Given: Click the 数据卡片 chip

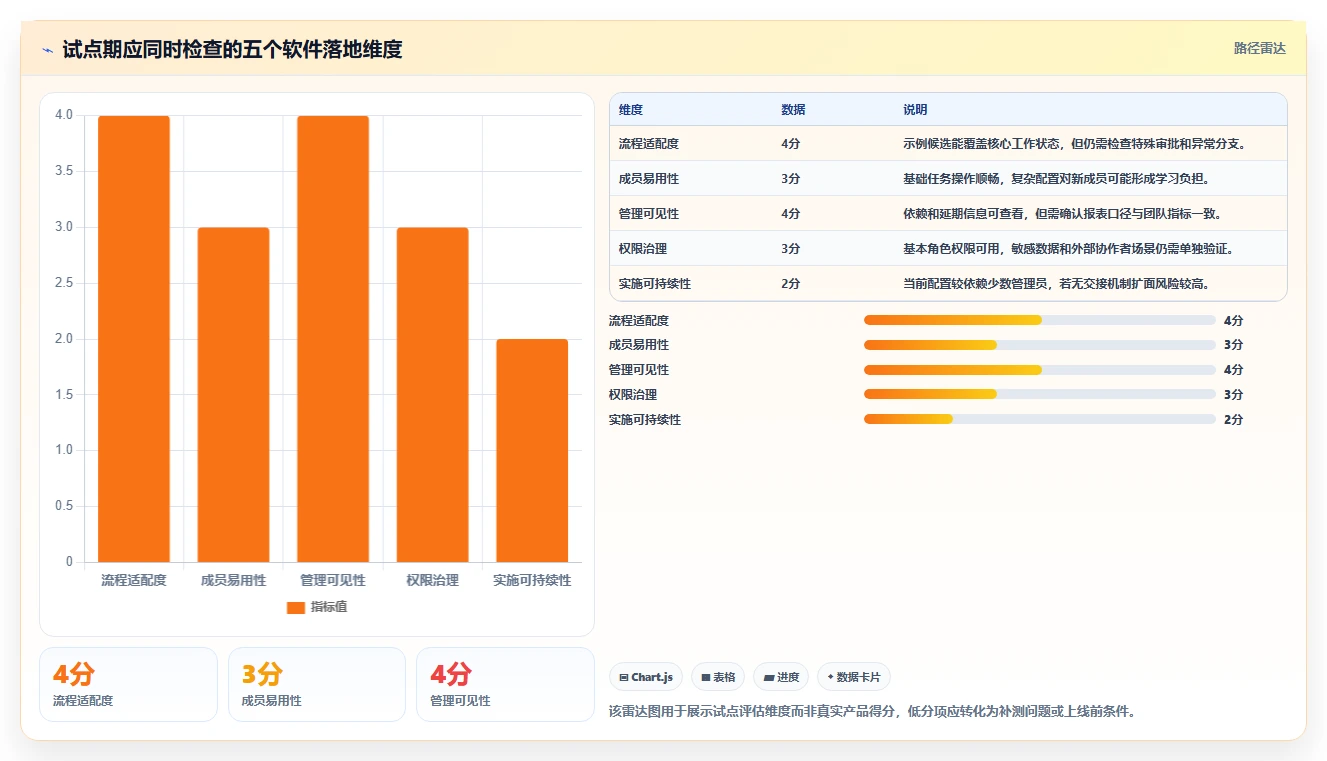Looking at the screenshot, I should tap(853, 677).
